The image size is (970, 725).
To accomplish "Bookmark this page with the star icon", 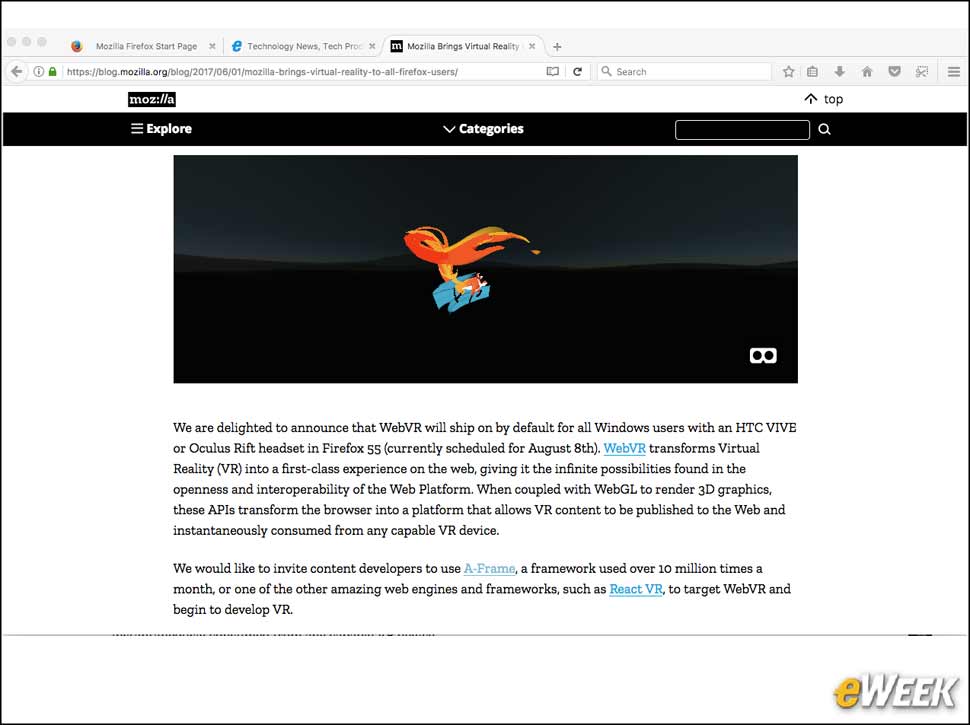I will (x=788, y=72).
